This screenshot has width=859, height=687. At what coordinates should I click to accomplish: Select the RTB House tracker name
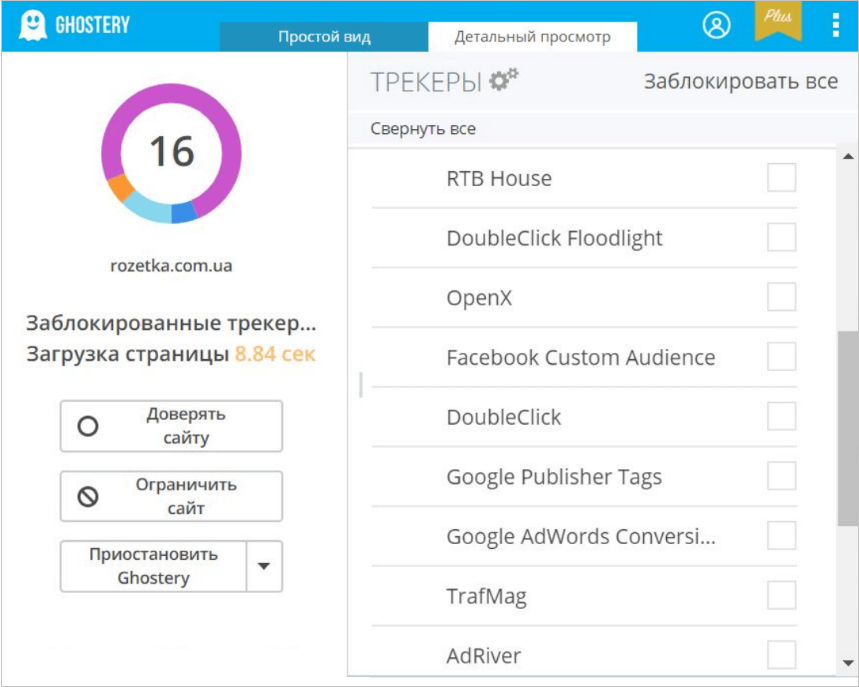pos(499,179)
